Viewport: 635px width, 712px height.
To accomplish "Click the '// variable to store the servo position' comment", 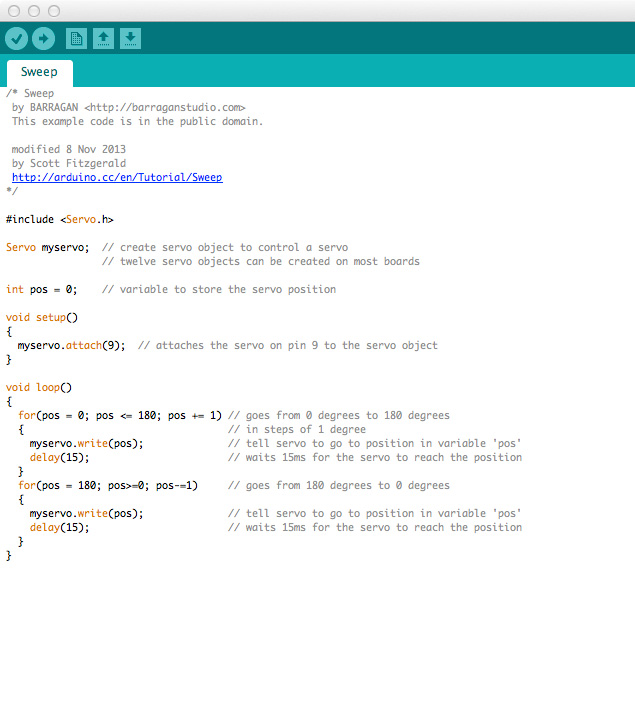I will (x=219, y=289).
